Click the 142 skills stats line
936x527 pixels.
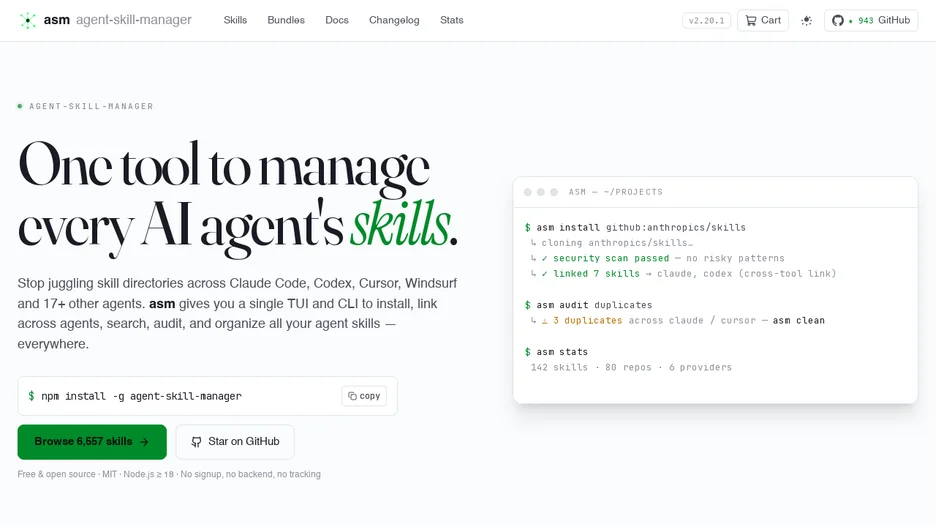click(631, 368)
